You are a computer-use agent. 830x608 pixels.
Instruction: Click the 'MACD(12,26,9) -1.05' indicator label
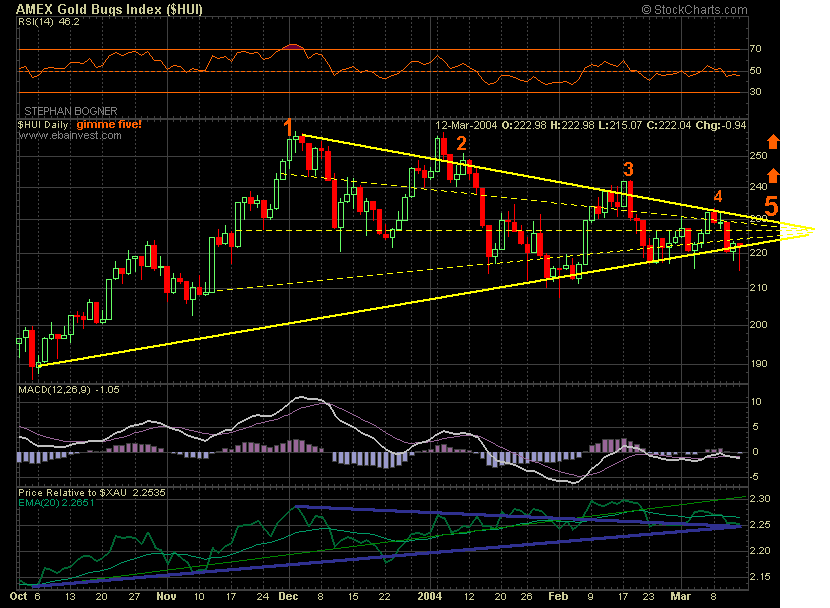point(69,390)
